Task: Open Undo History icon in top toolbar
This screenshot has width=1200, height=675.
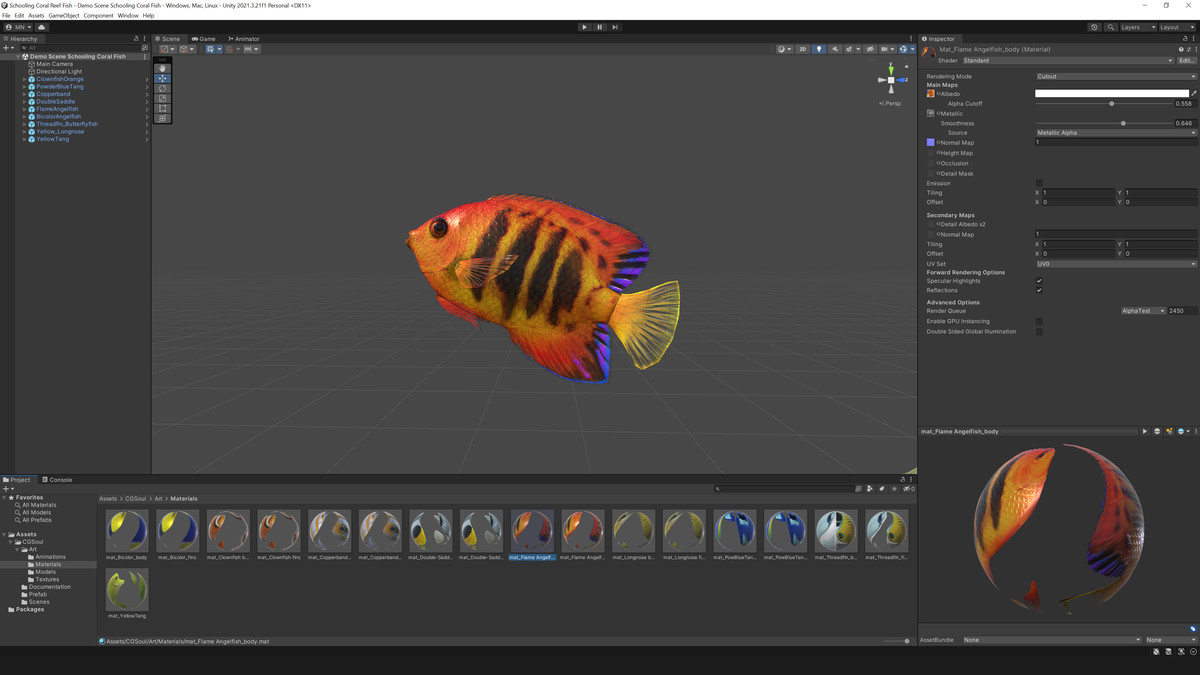Action: coord(1094,27)
